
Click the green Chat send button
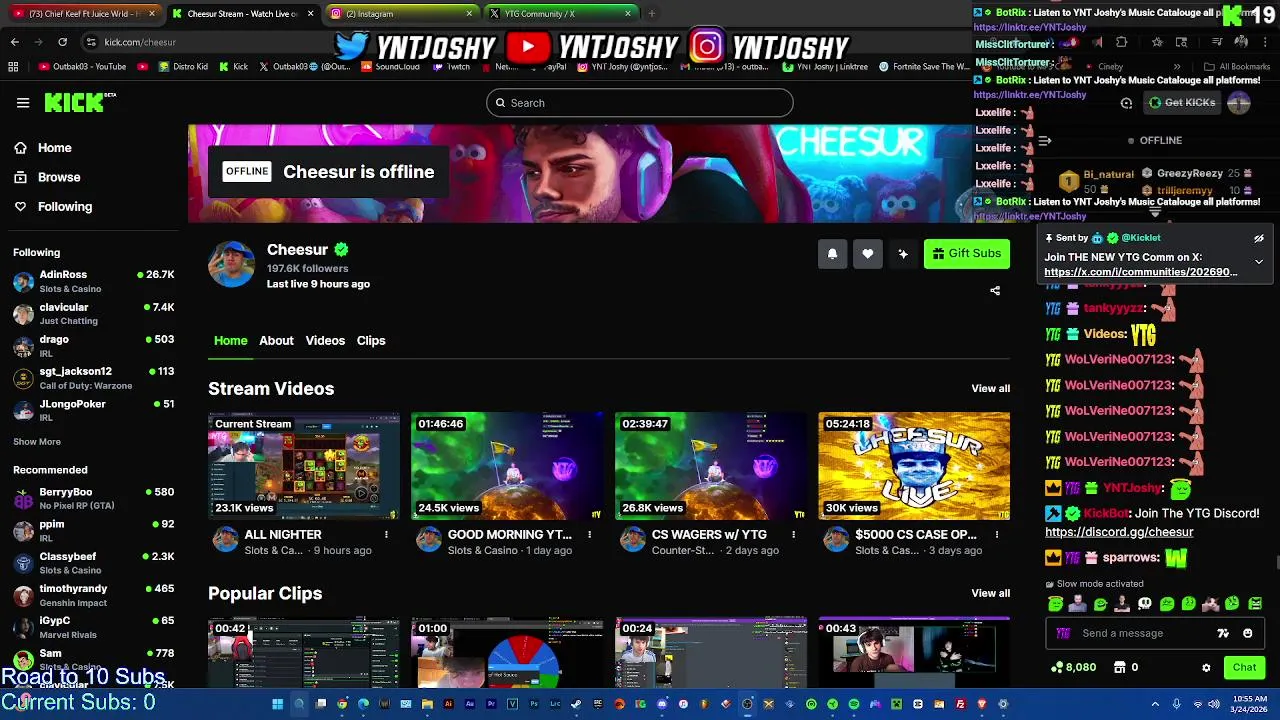(x=1244, y=668)
